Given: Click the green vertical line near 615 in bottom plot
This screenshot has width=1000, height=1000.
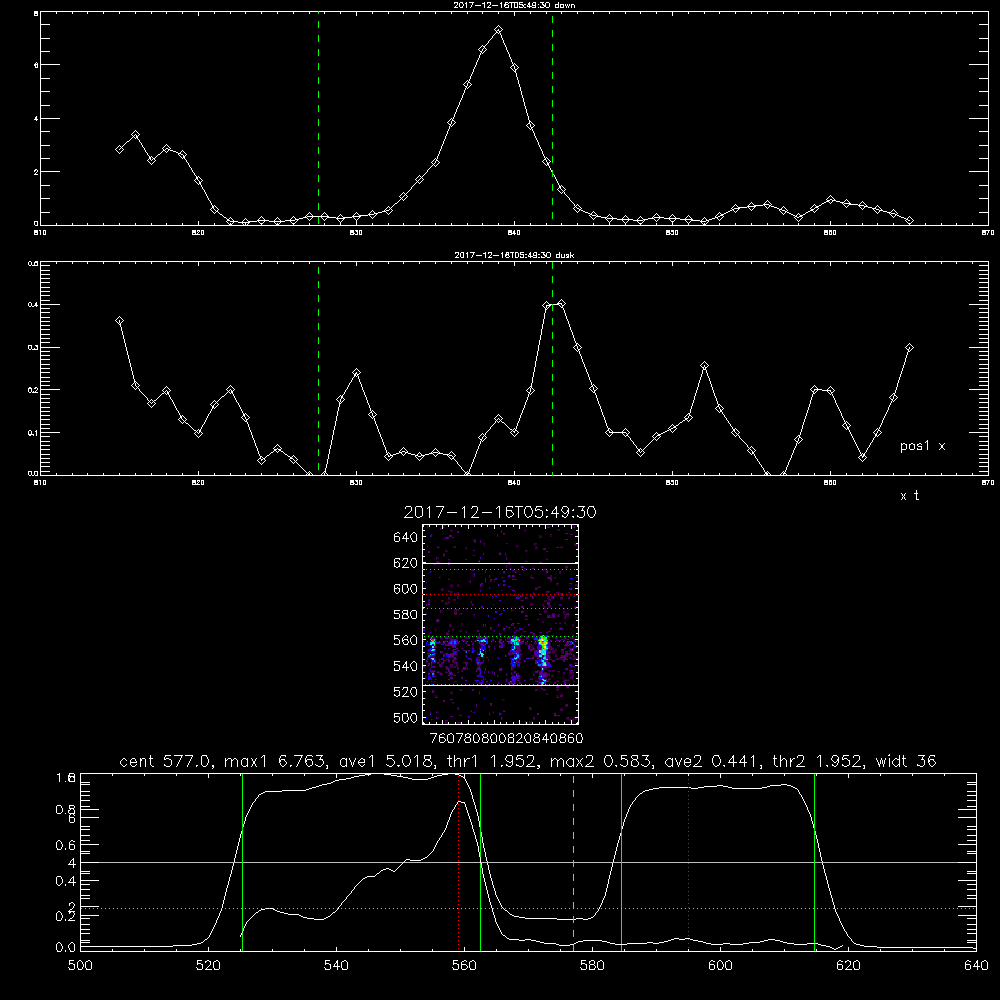Looking at the screenshot, I should pos(814,862).
